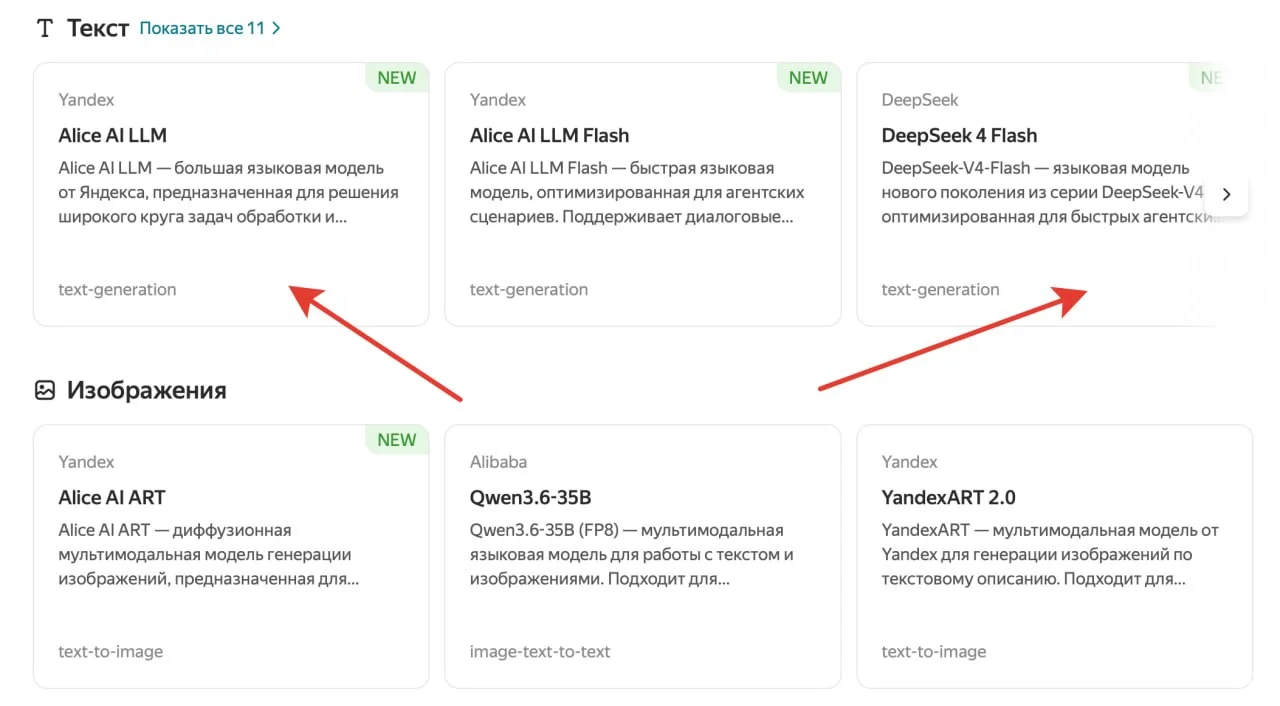This screenshot has height=706, width=1280.
Task: Click the Alibaba vendor label
Action: 499,462
